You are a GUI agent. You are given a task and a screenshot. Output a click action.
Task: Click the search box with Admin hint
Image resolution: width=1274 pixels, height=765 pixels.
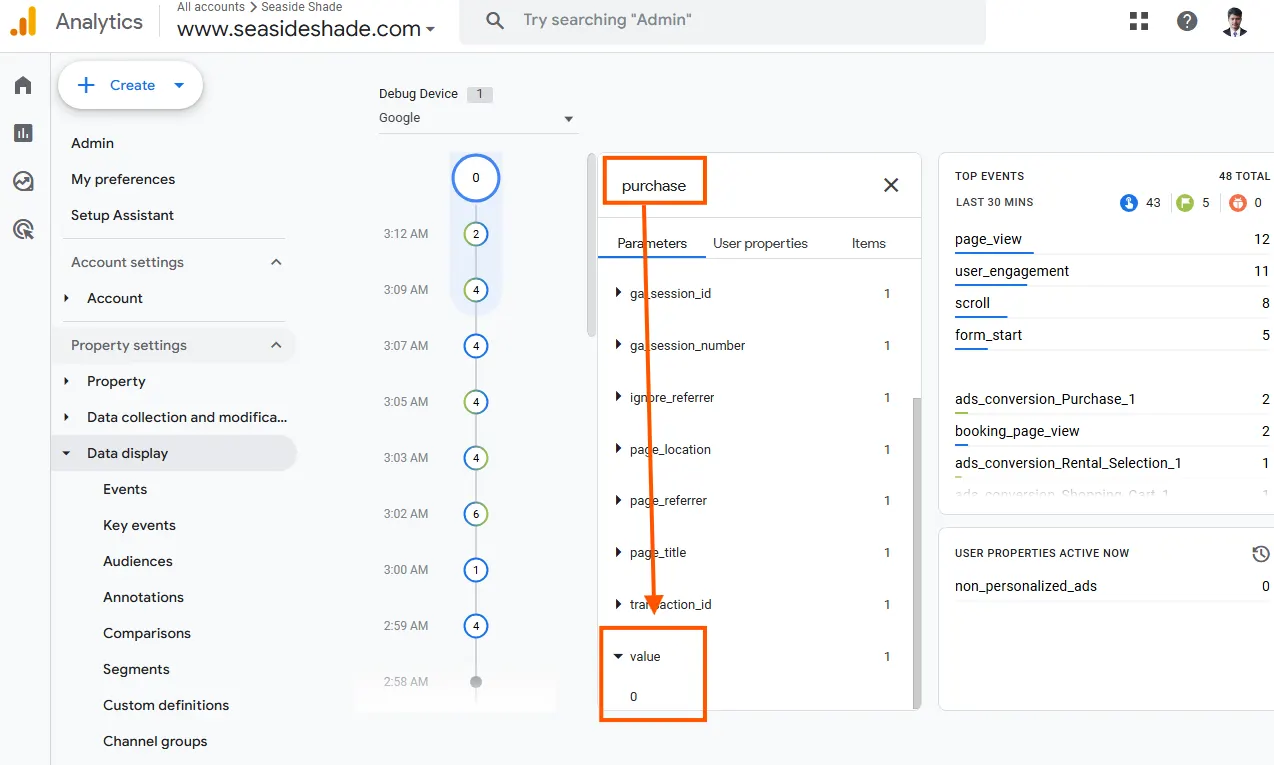[x=722, y=21]
